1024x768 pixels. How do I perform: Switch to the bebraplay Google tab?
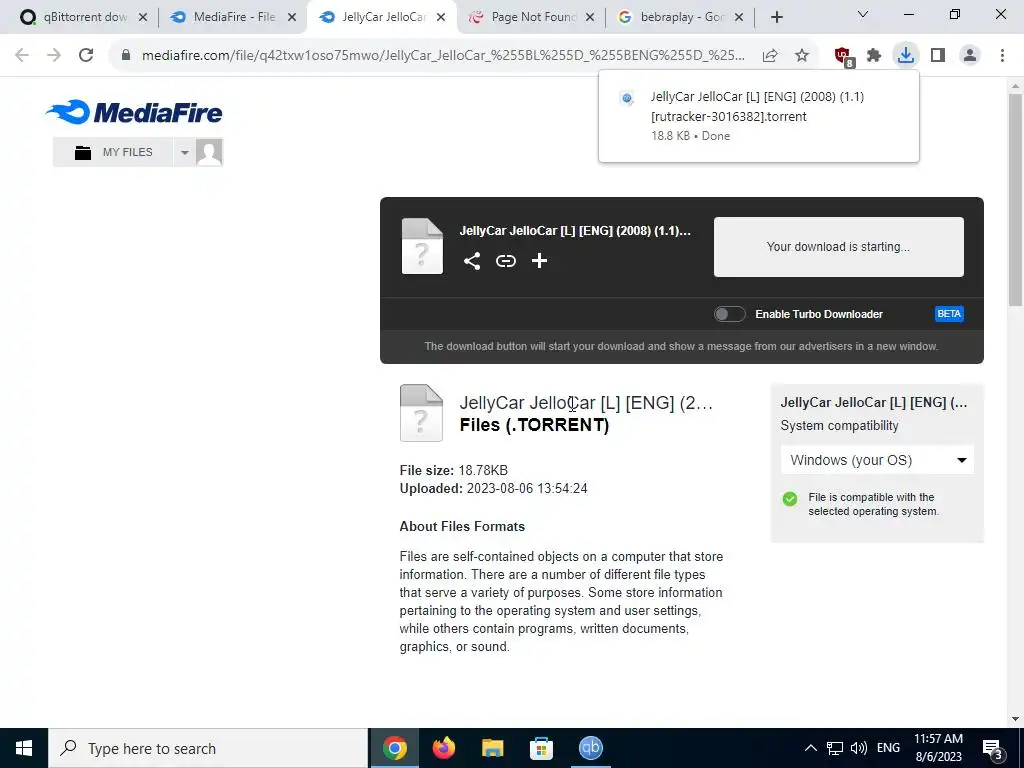click(680, 17)
